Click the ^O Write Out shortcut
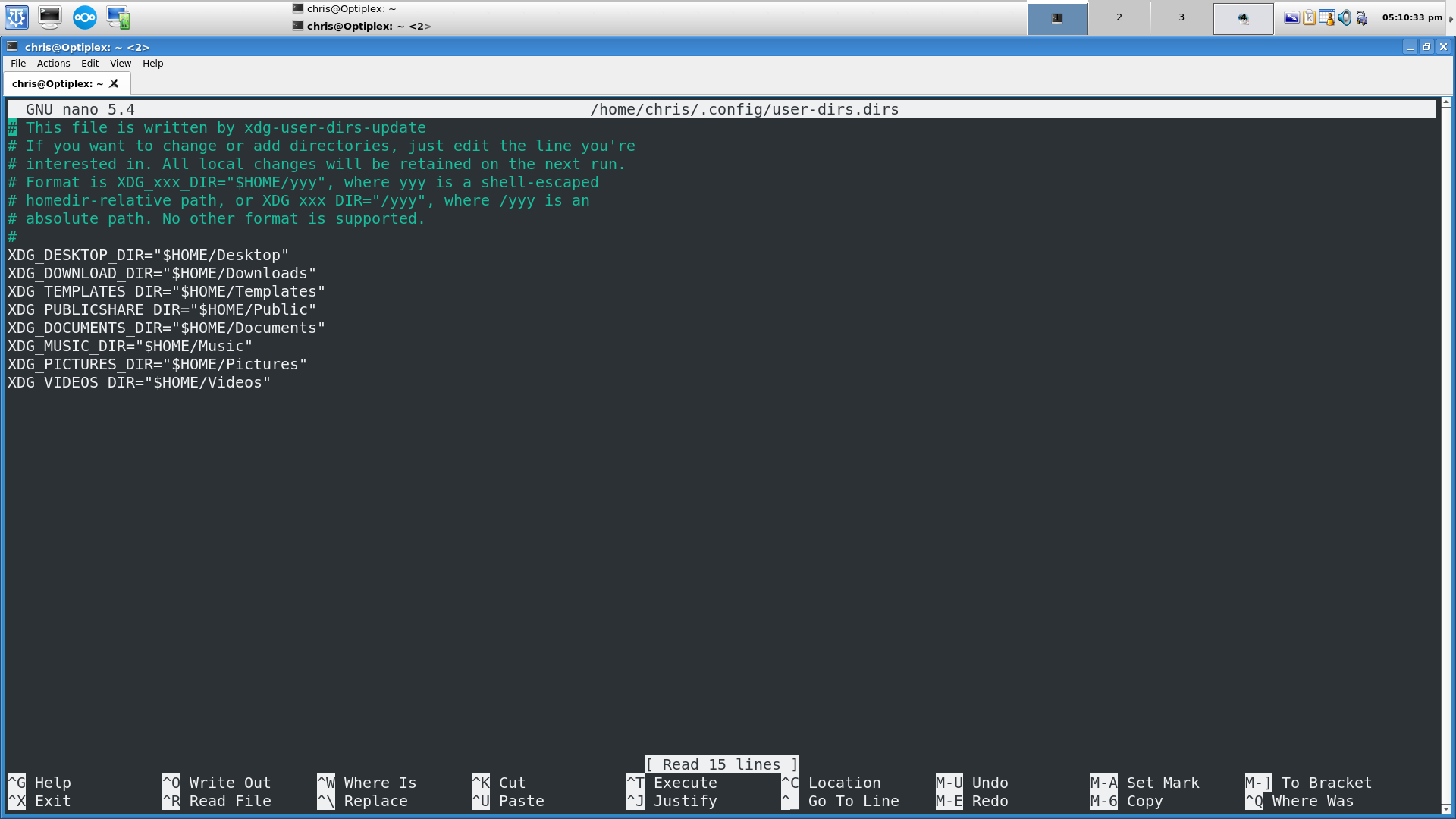The width and height of the screenshot is (1456, 819). click(x=217, y=783)
